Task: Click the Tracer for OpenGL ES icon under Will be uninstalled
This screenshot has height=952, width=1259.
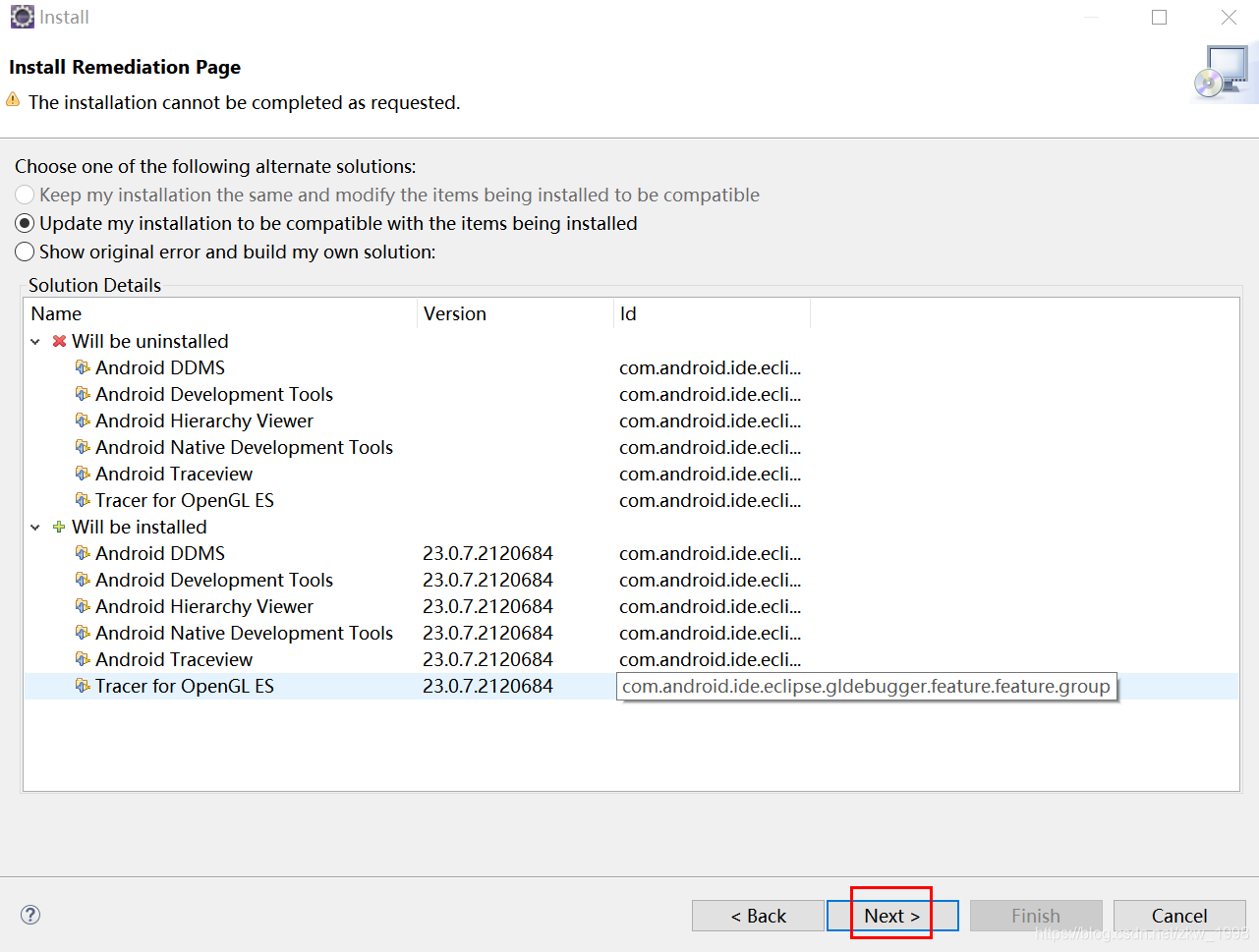Action: click(x=83, y=500)
